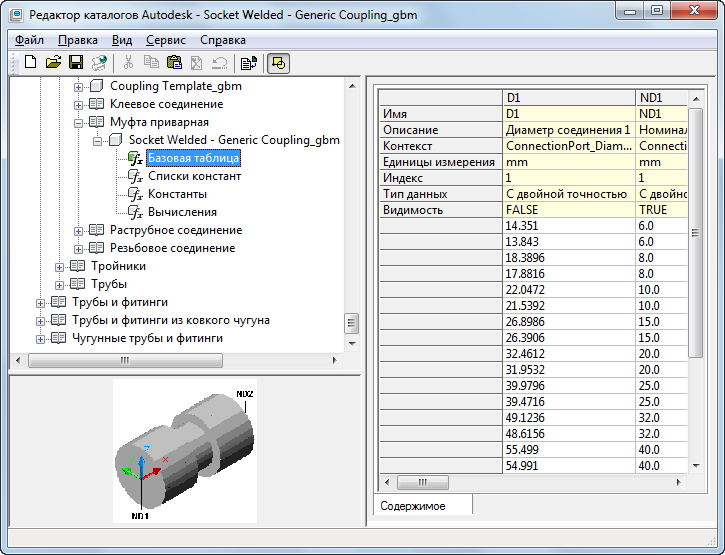Click the Open folder toolbar icon
The image size is (725, 555).
point(53,62)
